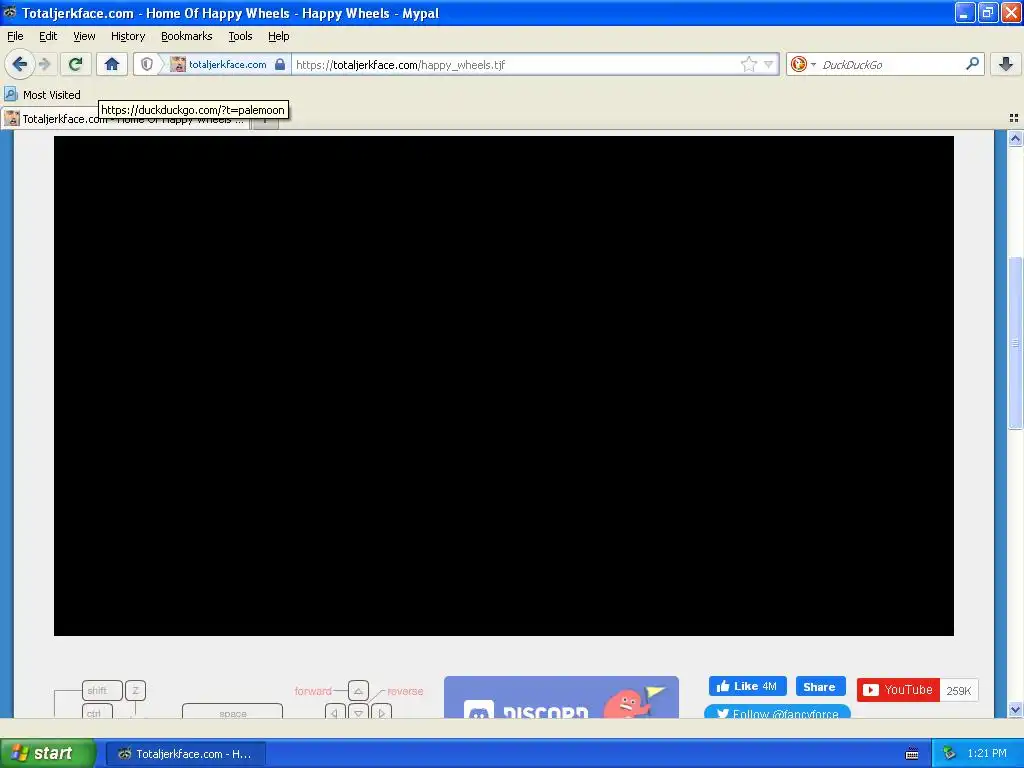Open the Windows start button

(x=48, y=753)
